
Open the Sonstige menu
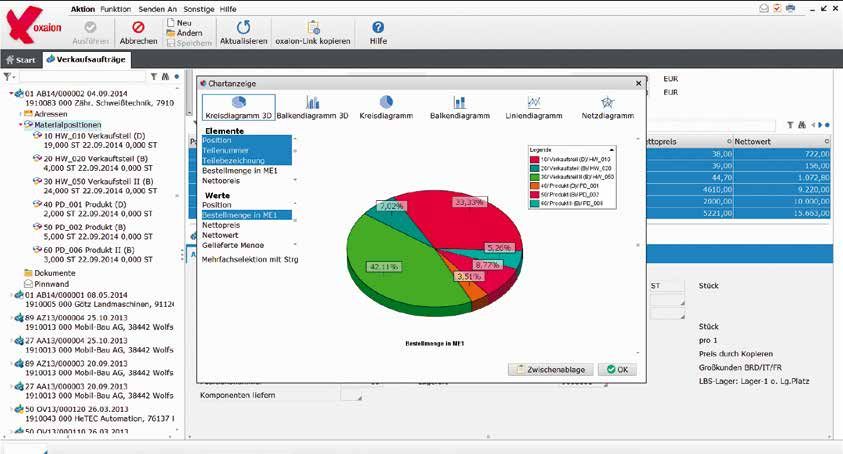click(x=195, y=7)
